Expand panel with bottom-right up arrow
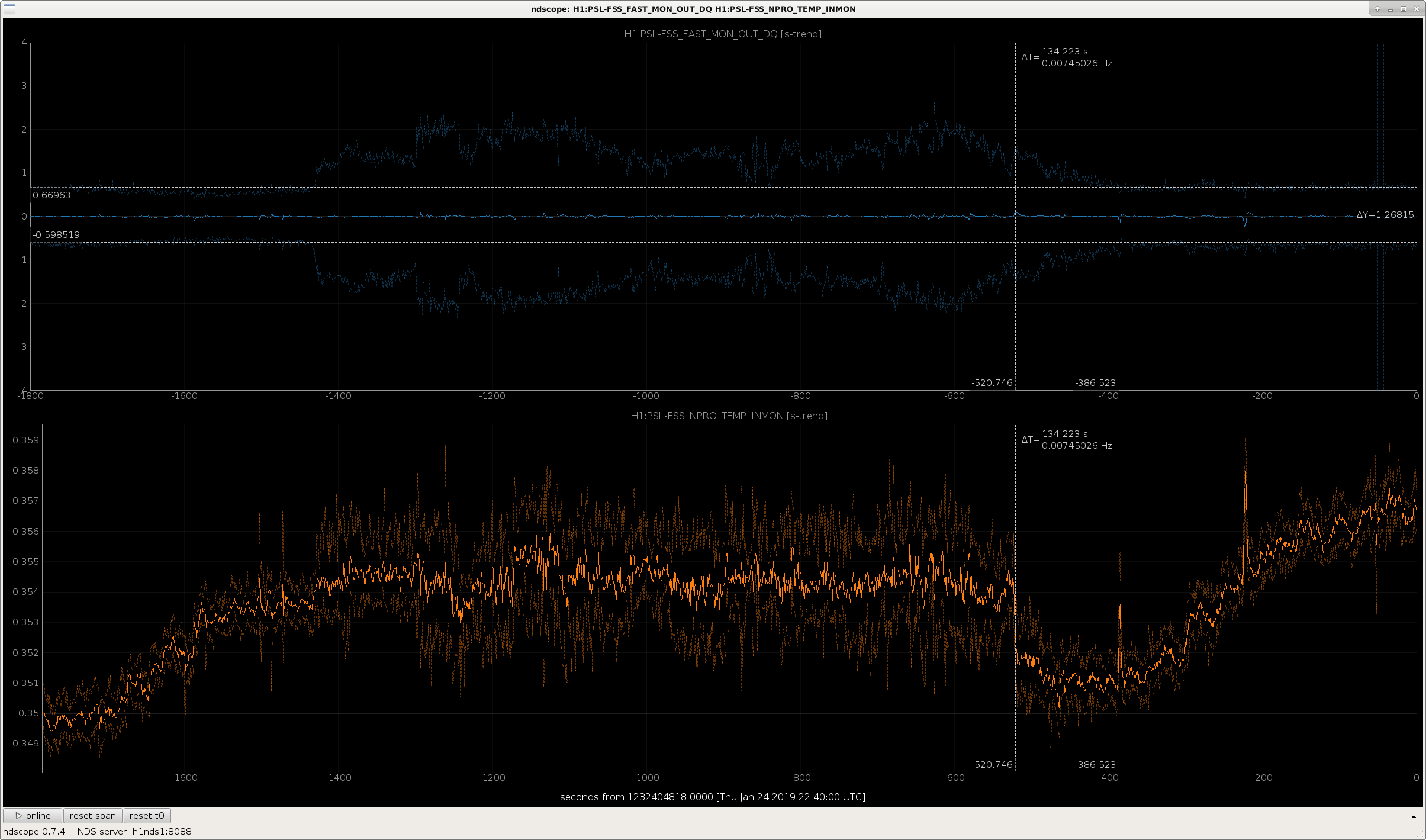This screenshot has height=840, width=1426. tap(1414, 816)
